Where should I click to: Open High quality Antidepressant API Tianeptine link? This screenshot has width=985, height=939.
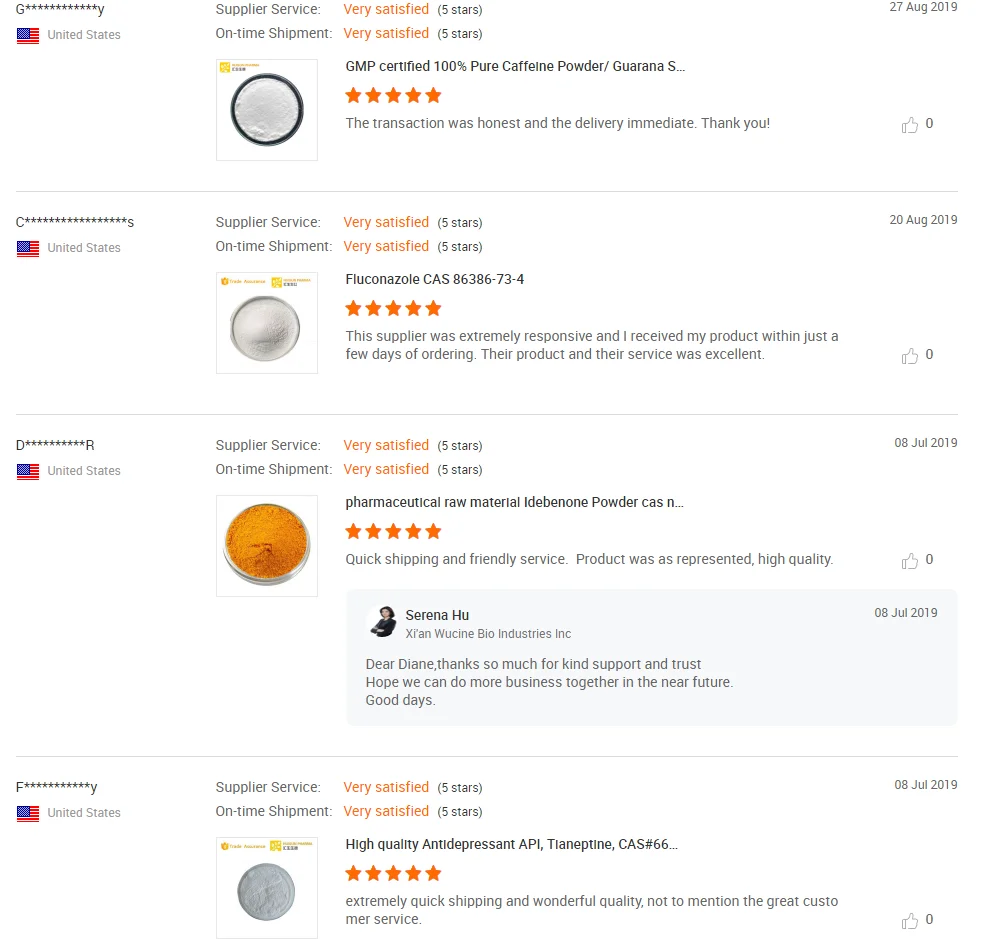pyautogui.click(x=512, y=844)
